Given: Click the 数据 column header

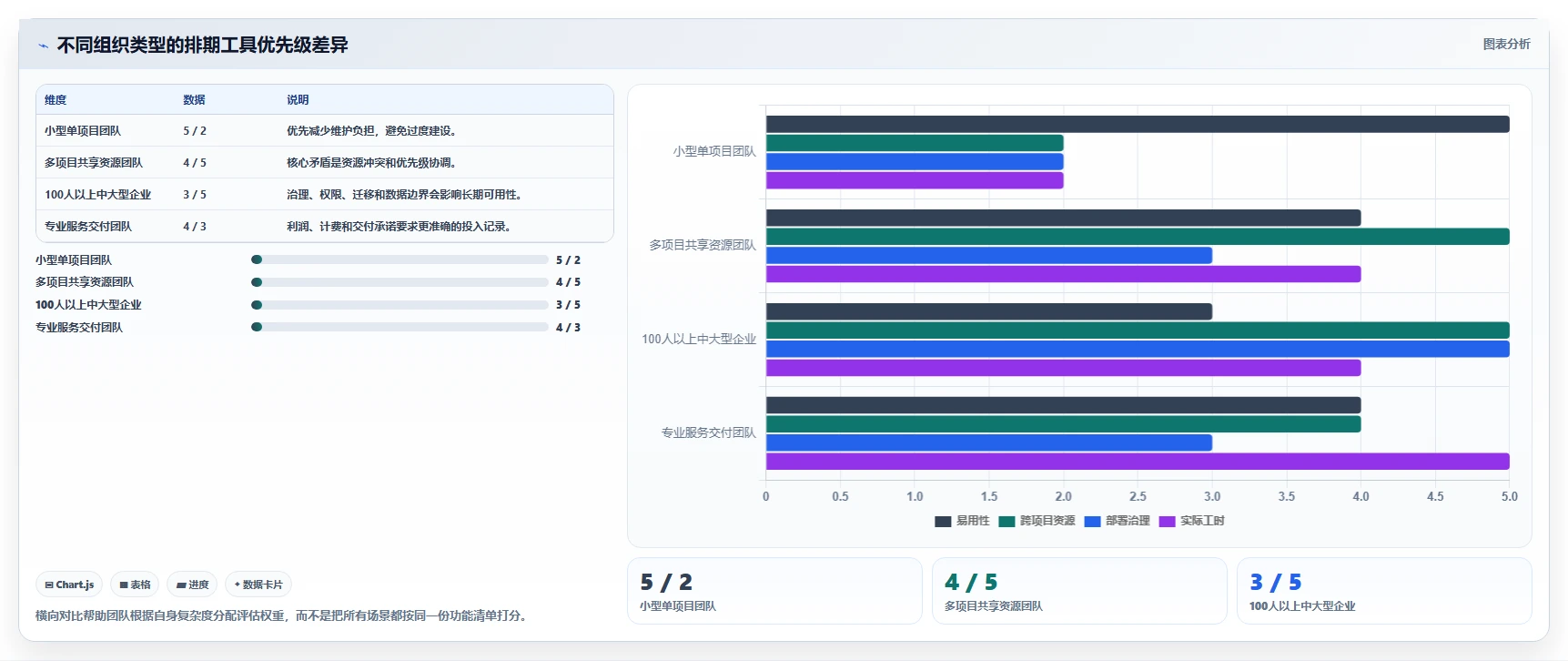Looking at the screenshot, I should pyautogui.click(x=194, y=100).
